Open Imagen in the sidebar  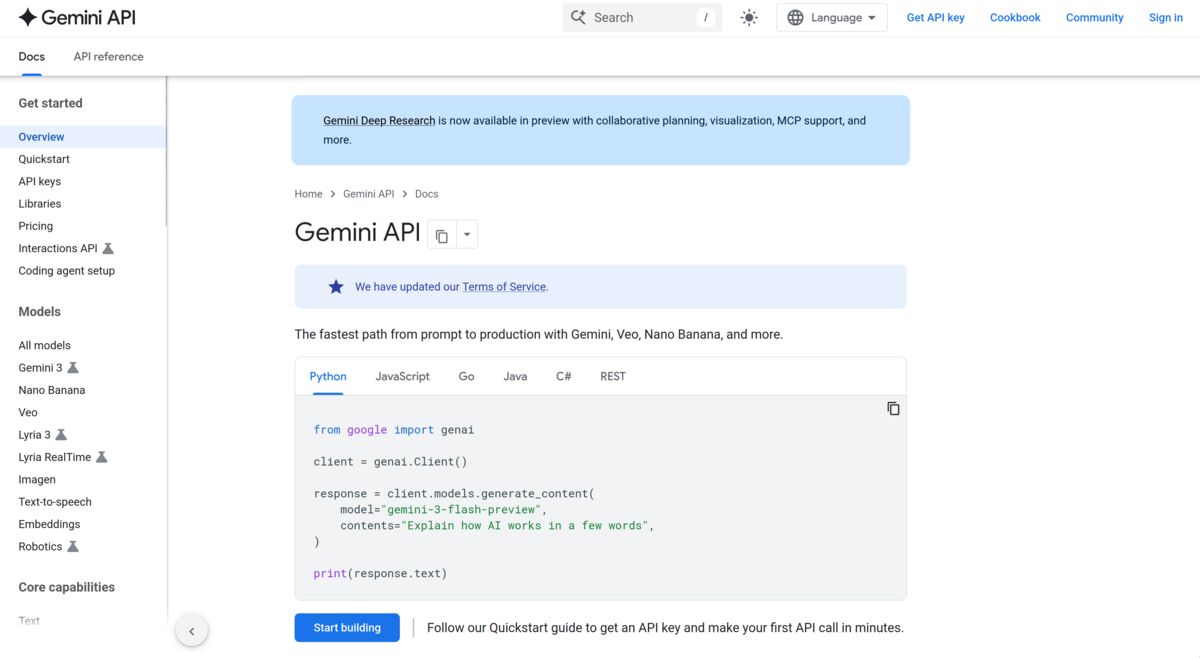(37, 480)
